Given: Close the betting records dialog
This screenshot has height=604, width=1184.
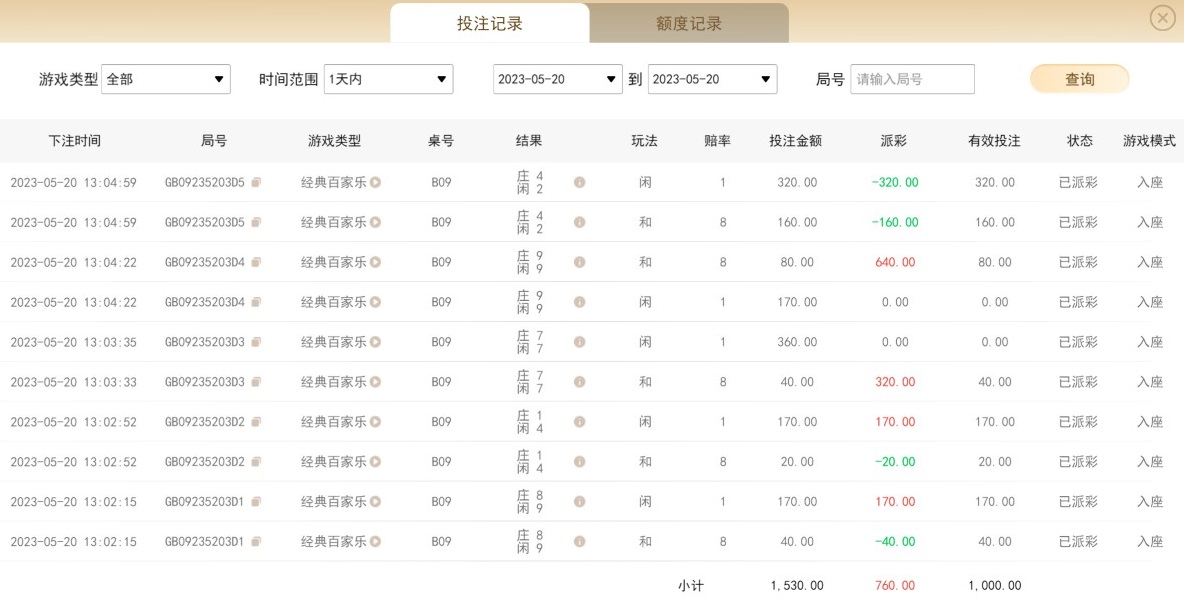Looking at the screenshot, I should pyautogui.click(x=1162, y=18).
